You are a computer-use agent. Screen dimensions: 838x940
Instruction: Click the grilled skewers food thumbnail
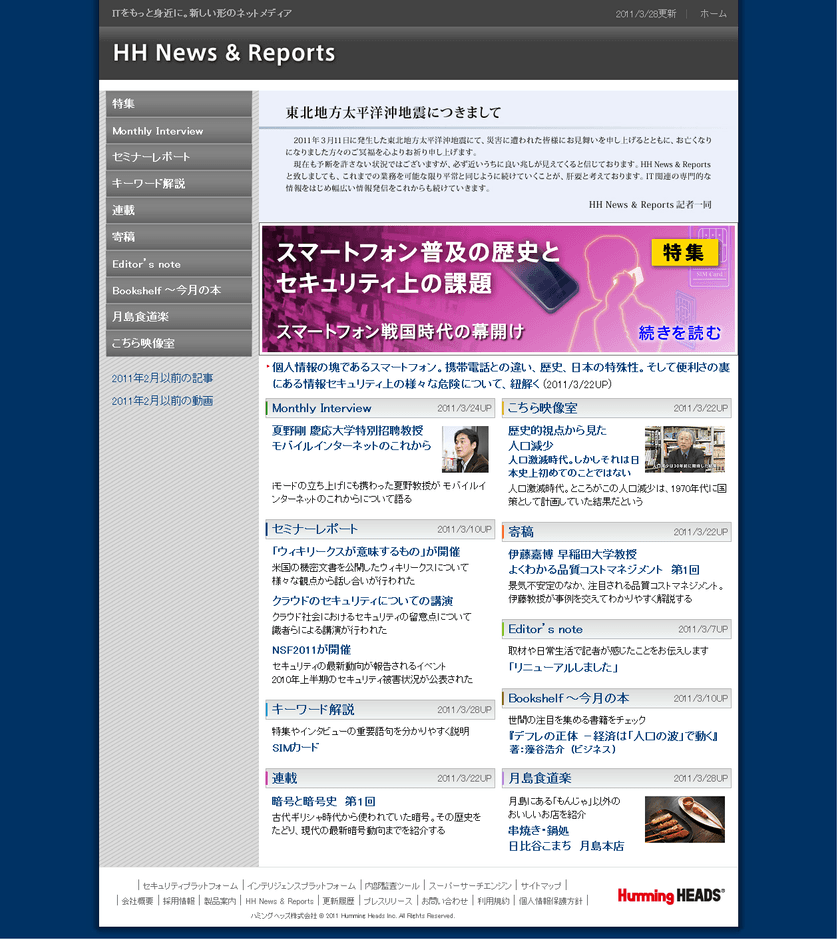click(x=685, y=820)
